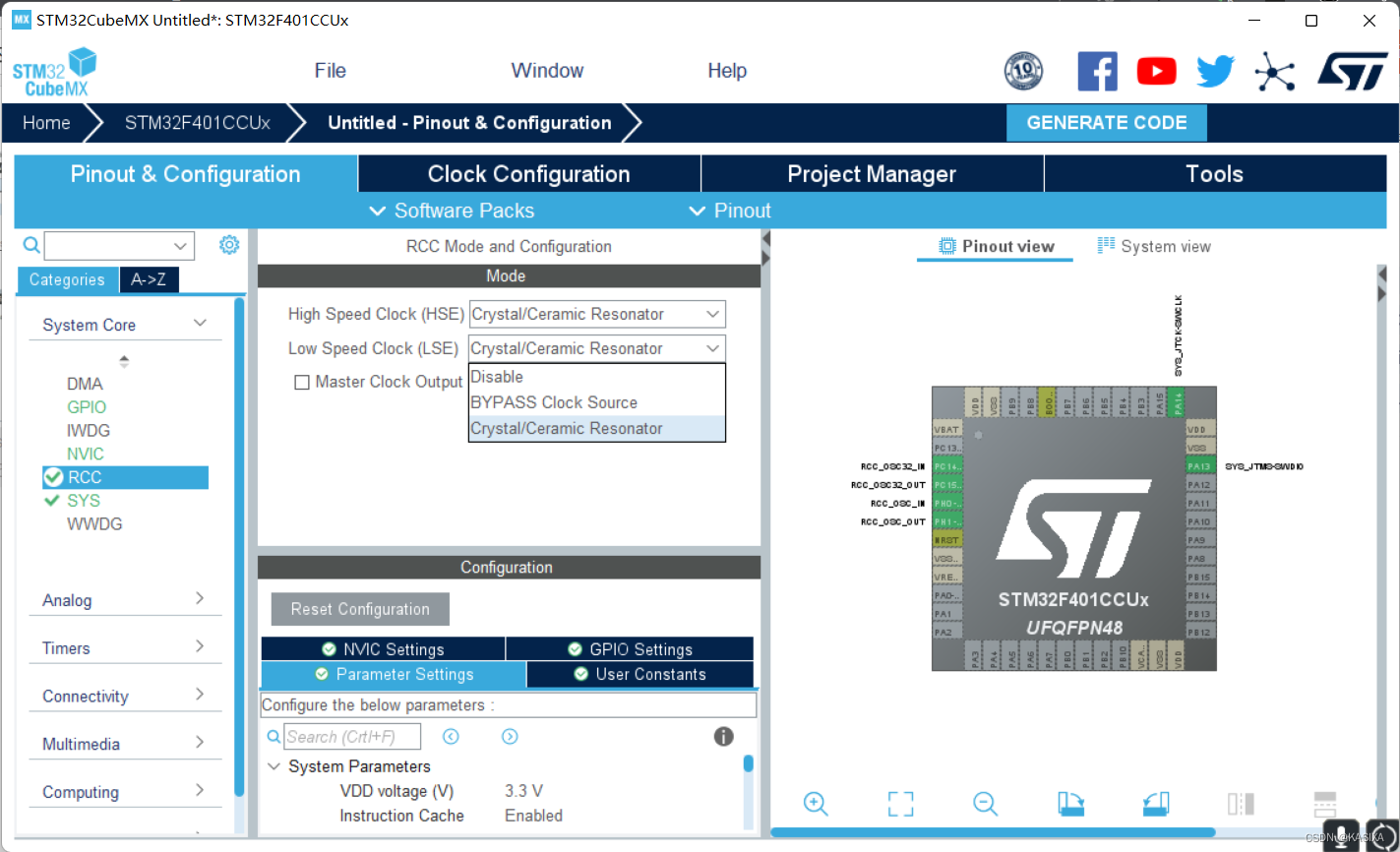Expand the Multimedia category
Image resolution: width=1400 pixels, height=852 pixels.
coord(200,742)
